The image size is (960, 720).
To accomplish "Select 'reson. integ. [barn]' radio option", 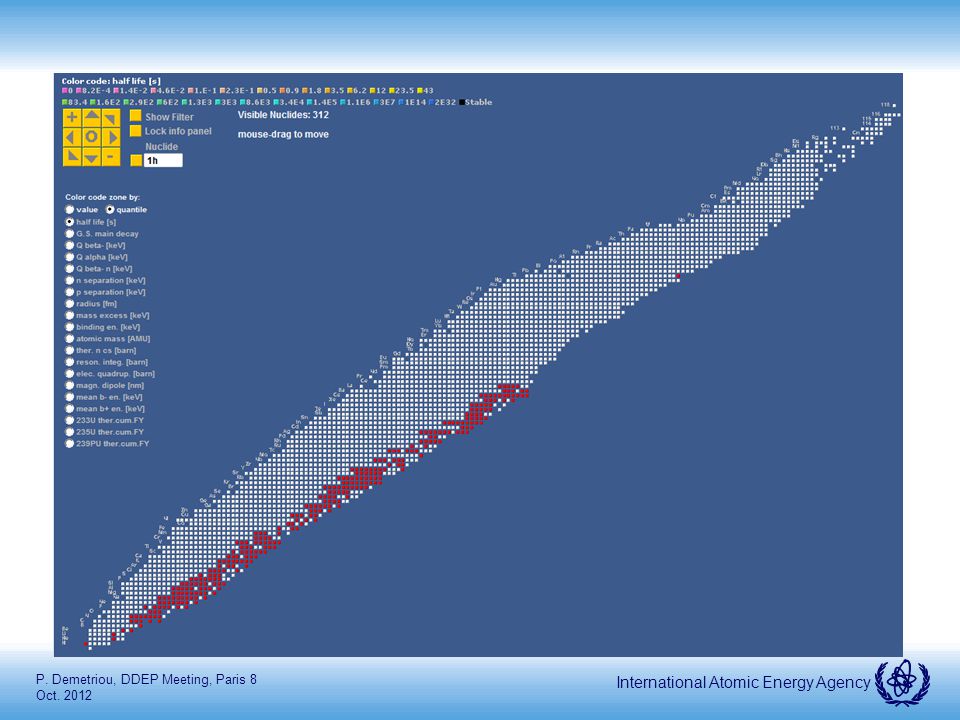I will (x=70, y=361).
